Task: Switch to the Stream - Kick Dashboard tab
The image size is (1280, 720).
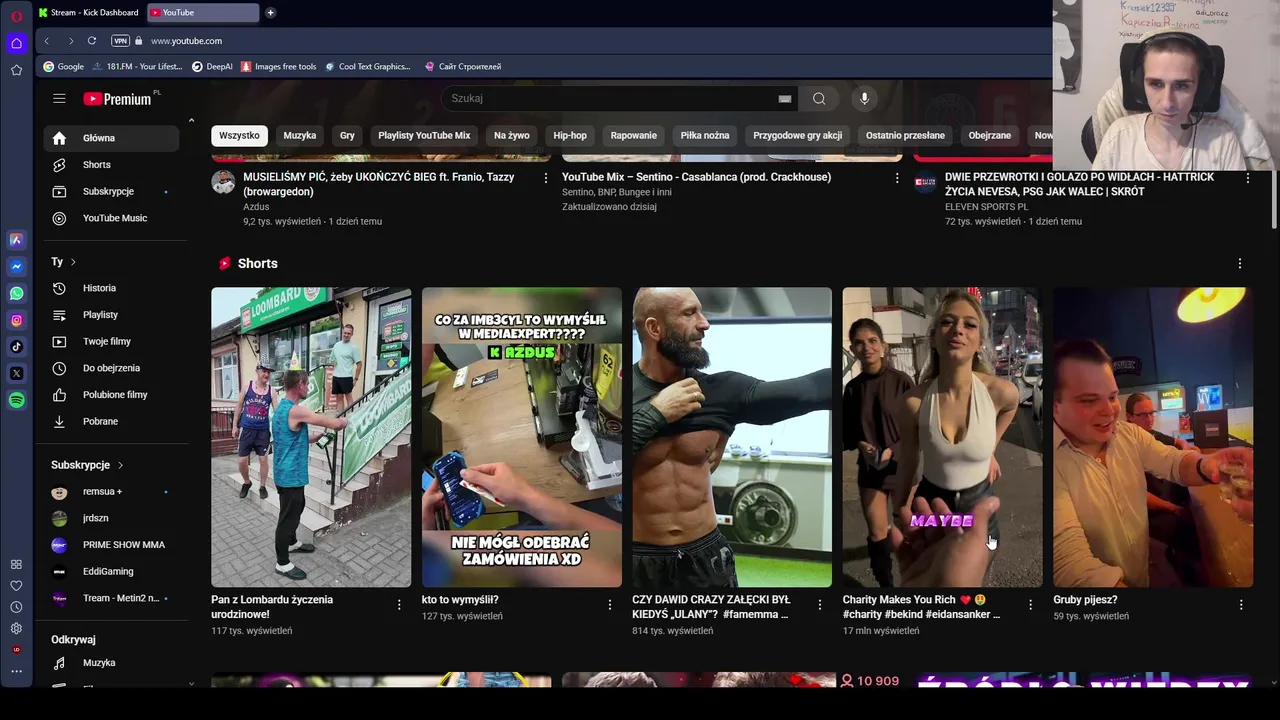Action: pyautogui.click(x=89, y=12)
